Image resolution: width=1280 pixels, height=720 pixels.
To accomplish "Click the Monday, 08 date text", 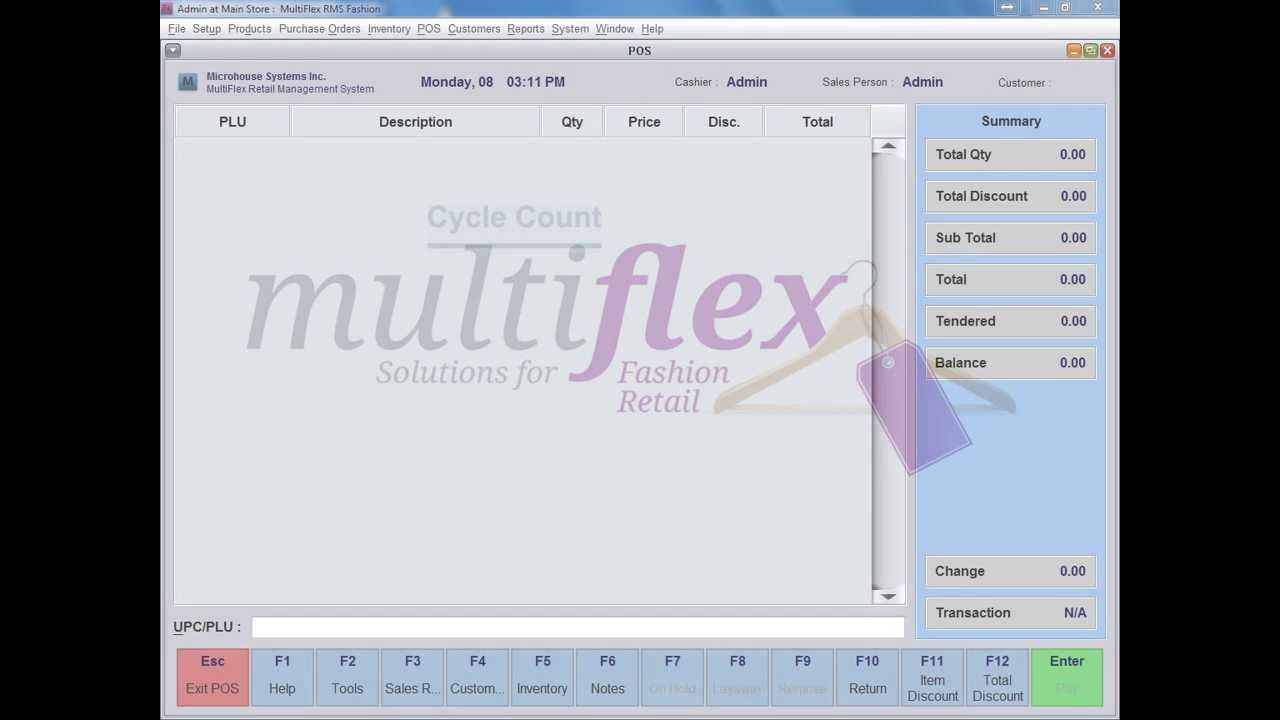I will click(456, 82).
